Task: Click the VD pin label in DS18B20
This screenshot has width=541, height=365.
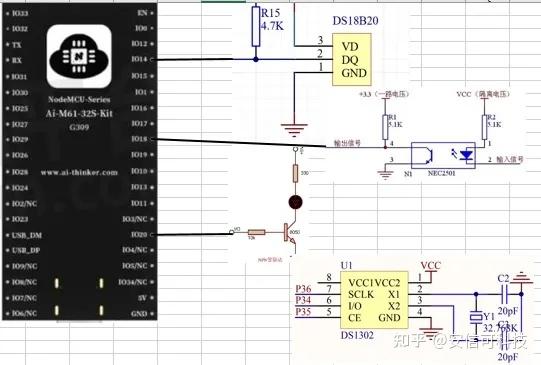Action: (350, 47)
